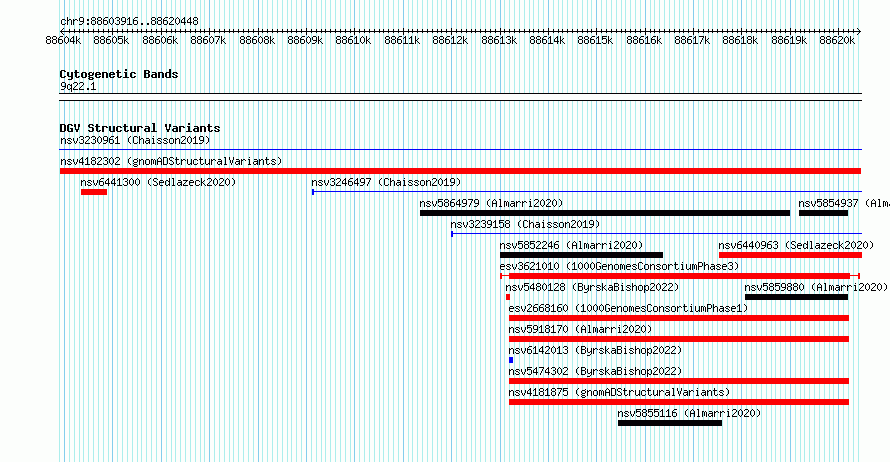Click the tiny red marker for nsv5480128
Image resolution: width=890 pixels, height=462 pixels.
pos(507,297)
